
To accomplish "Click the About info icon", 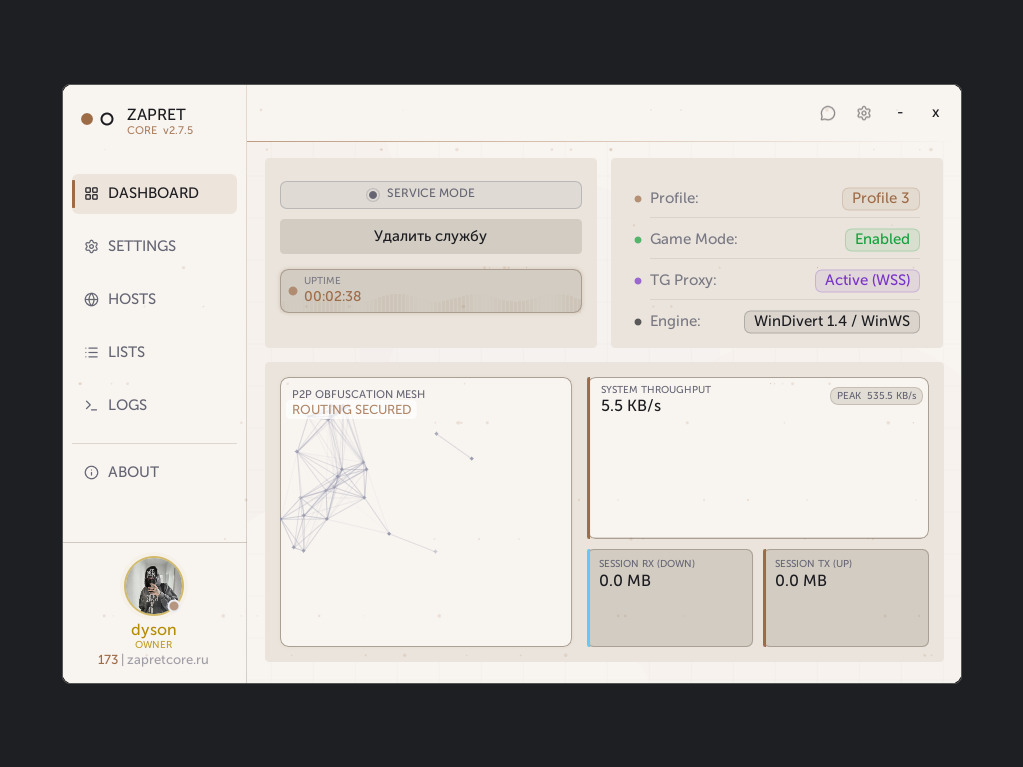I will [x=91, y=472].
